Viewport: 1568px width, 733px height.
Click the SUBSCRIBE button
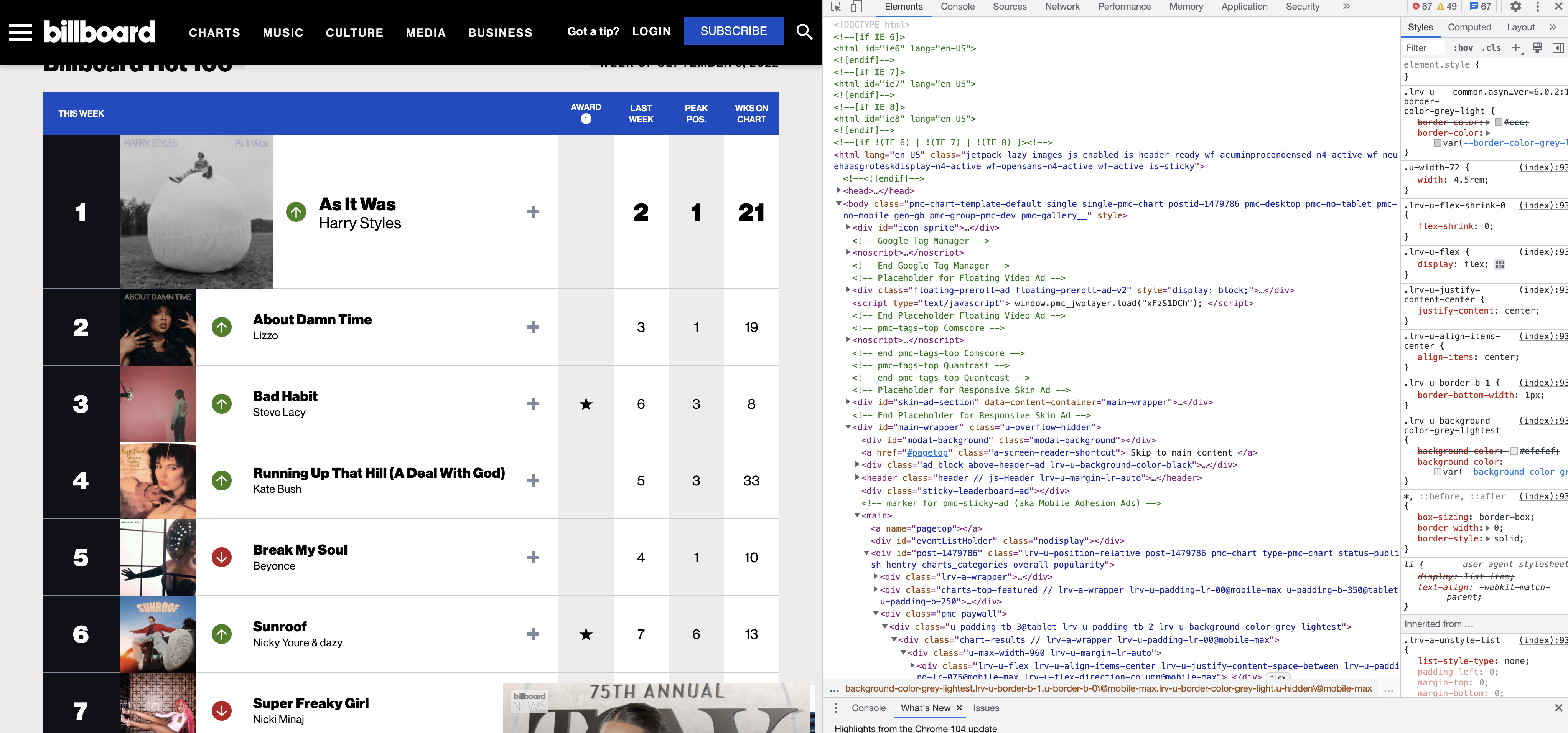(x=733, y=31)
